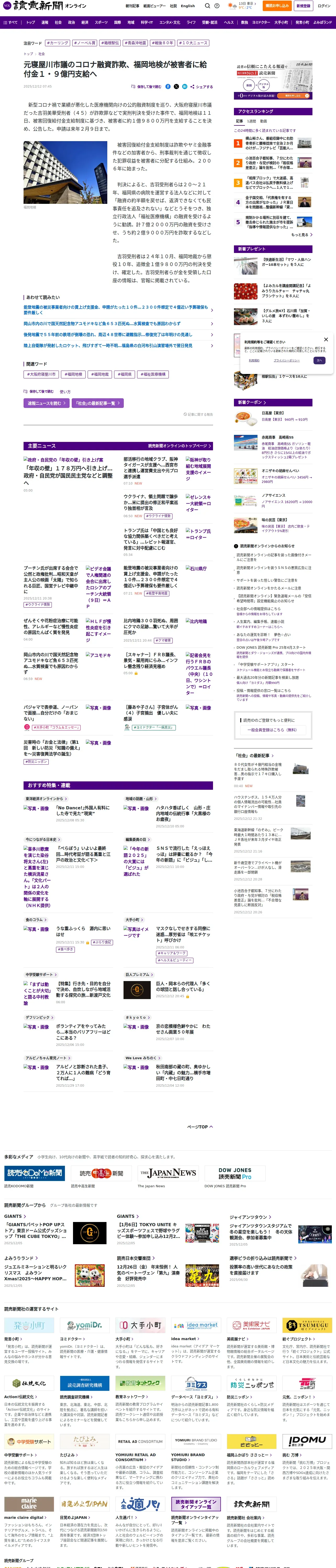Viewport: 336px width, 1568px height.
Task: Select the 記事 ranking tab
Action: pyautogui.click(x=240, y=121)
